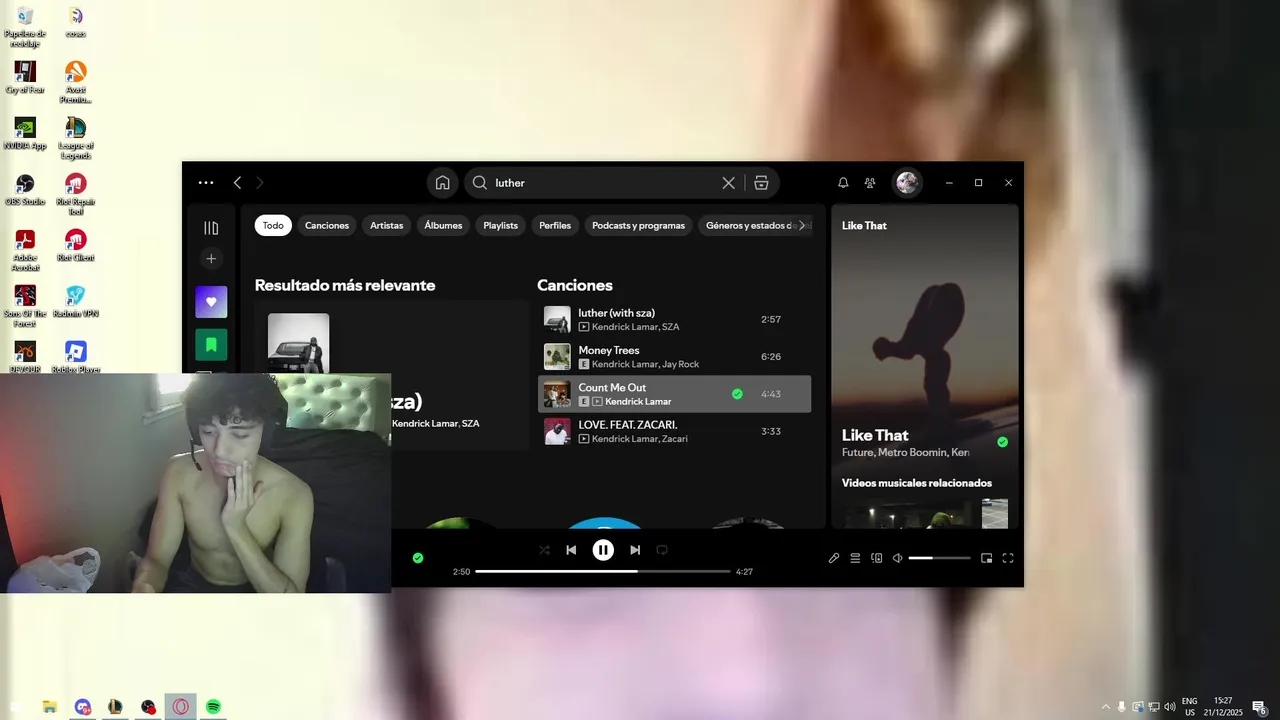1280x720 pixels.
Task: Play the song Money Trees
Action: [675, 357]
